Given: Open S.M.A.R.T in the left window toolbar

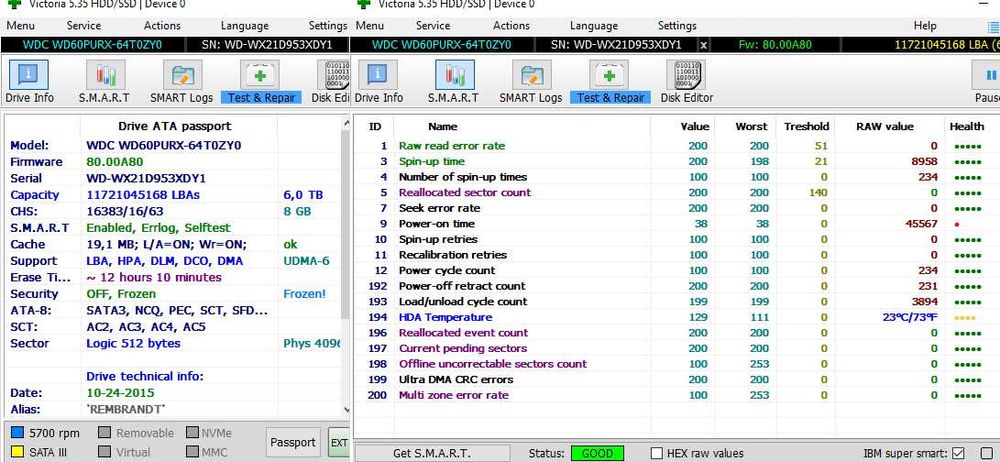Looking at the screenshot, I should [x=104, y=82].
